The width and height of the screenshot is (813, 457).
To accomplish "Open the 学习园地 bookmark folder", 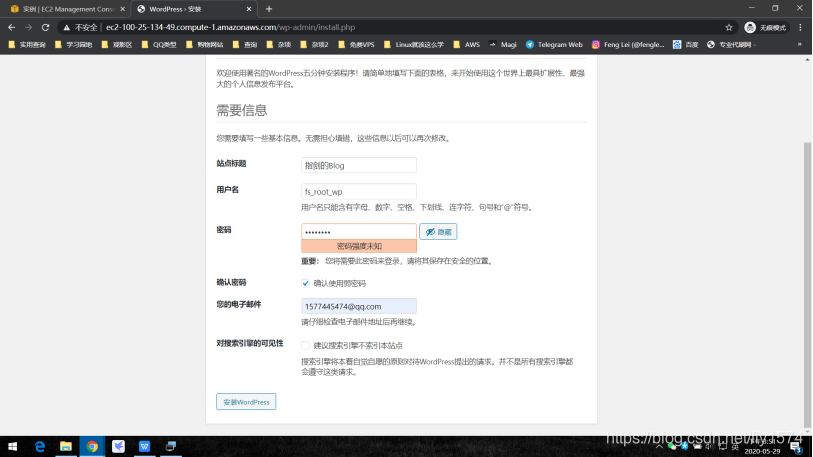I will (x=73, y=45).
